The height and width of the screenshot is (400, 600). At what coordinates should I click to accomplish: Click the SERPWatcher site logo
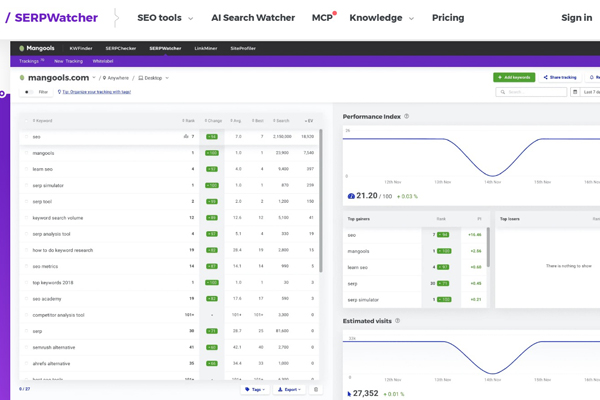pyautogui.click(x=52, y=18)
